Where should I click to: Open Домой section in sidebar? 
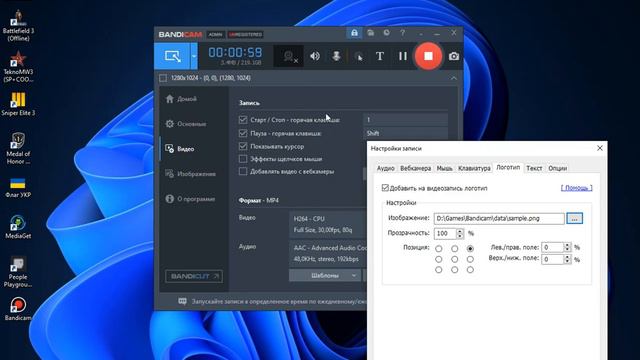[x=181, y=99]
